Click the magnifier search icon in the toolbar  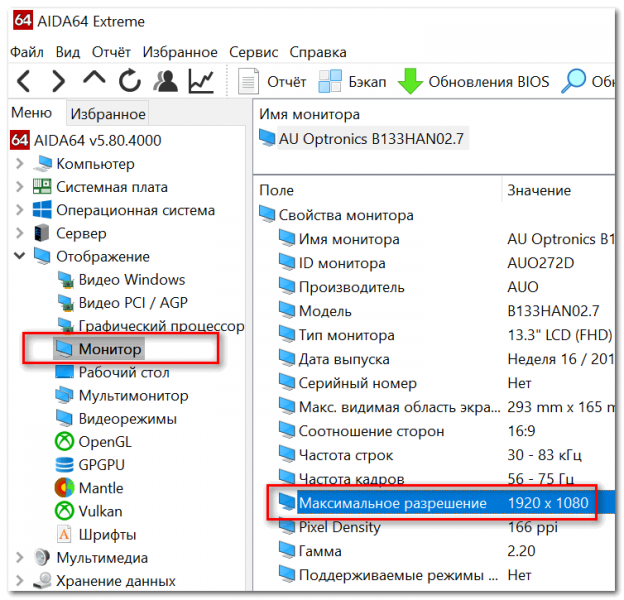[573, 81]
